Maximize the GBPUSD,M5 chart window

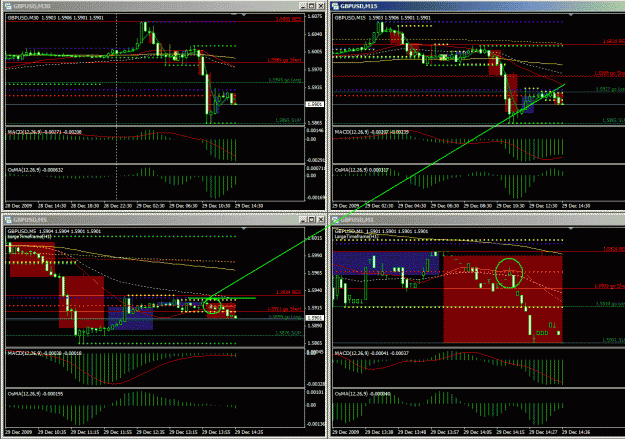(x=312, y=220)
